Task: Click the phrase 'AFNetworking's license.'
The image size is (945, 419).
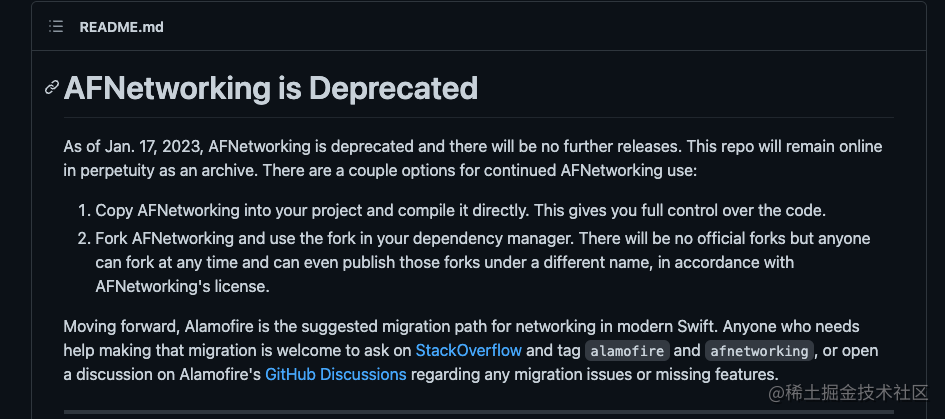Action: (182, 286)
